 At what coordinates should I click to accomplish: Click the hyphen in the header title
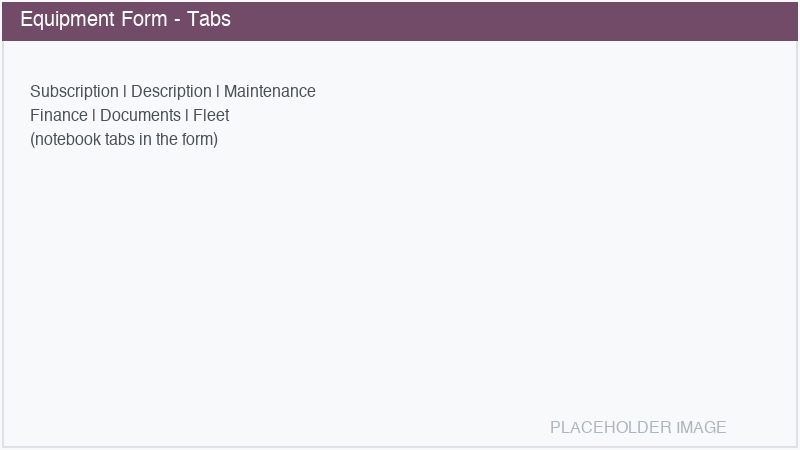178,19
